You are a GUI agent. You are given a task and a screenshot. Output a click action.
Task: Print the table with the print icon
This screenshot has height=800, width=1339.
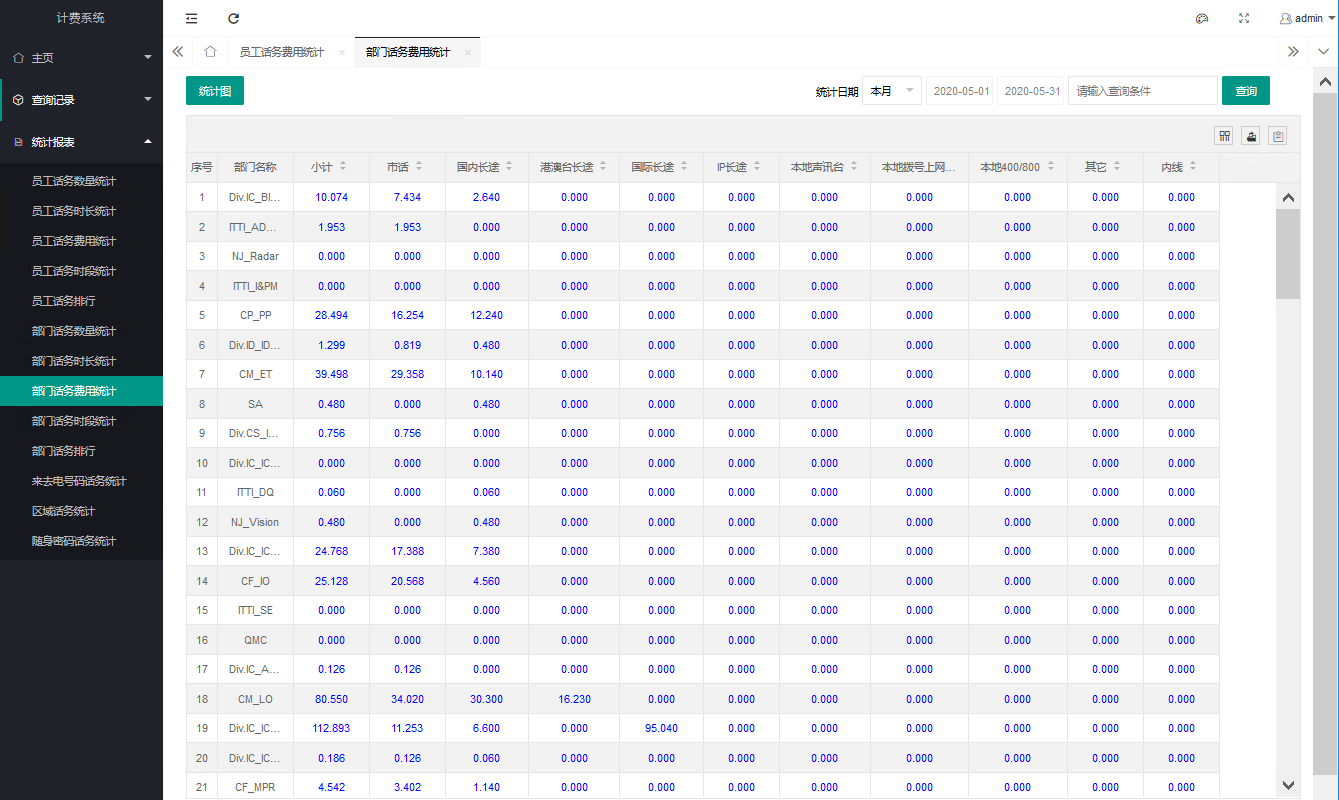click(x=1277, y=136)
